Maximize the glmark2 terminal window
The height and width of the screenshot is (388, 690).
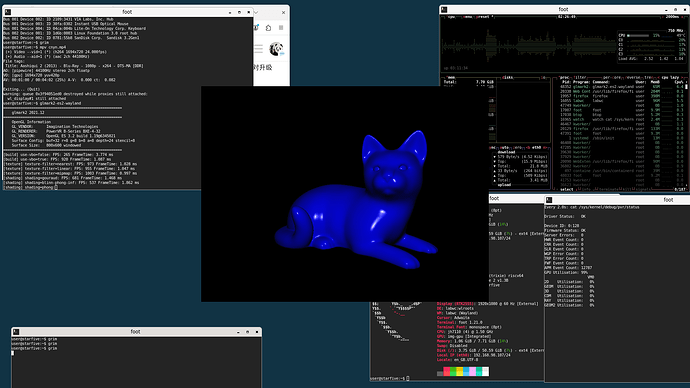[239, 12]
